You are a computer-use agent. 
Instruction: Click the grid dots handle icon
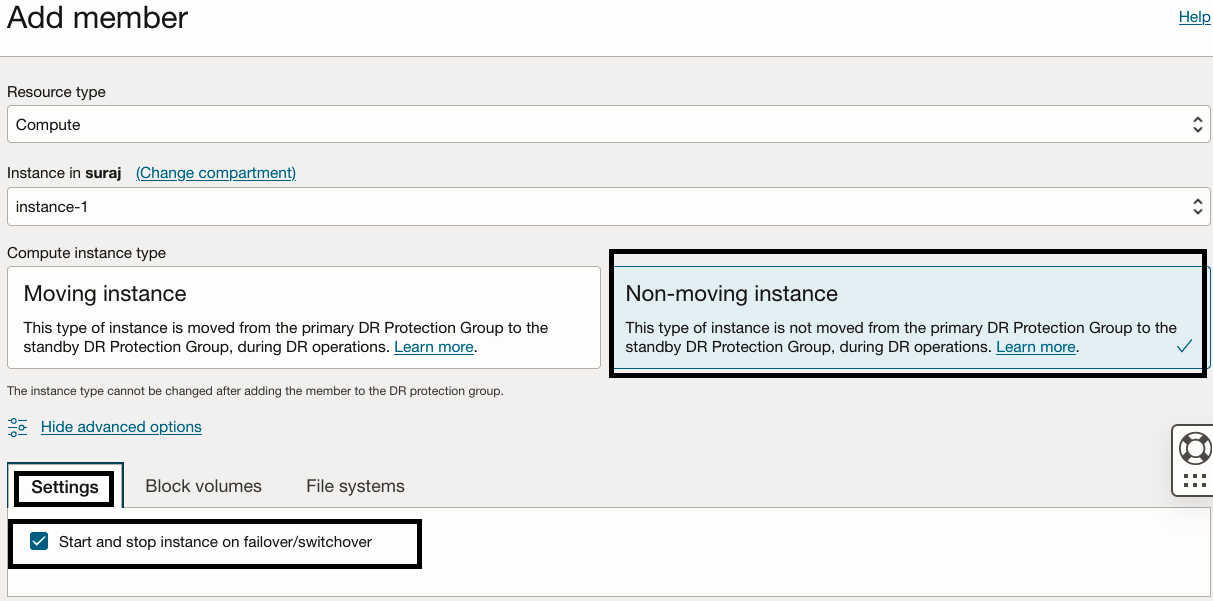1195,480
